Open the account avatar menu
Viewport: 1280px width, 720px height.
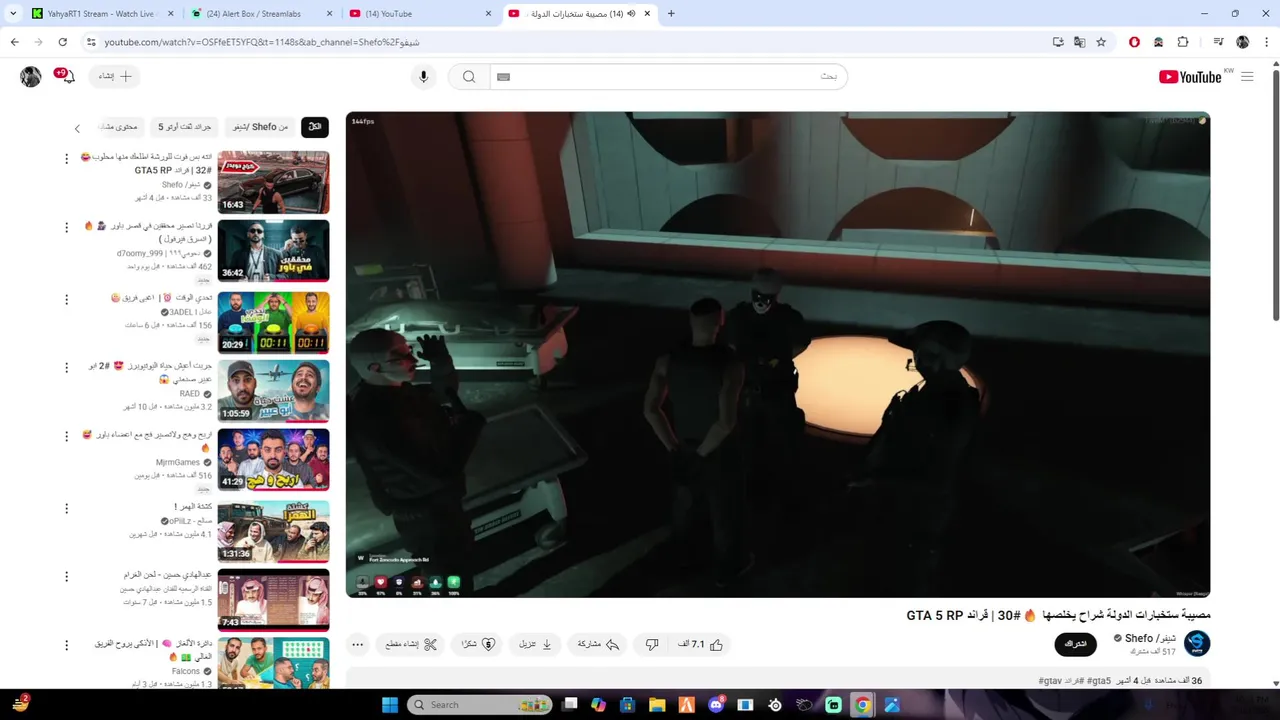coord(31,76)
